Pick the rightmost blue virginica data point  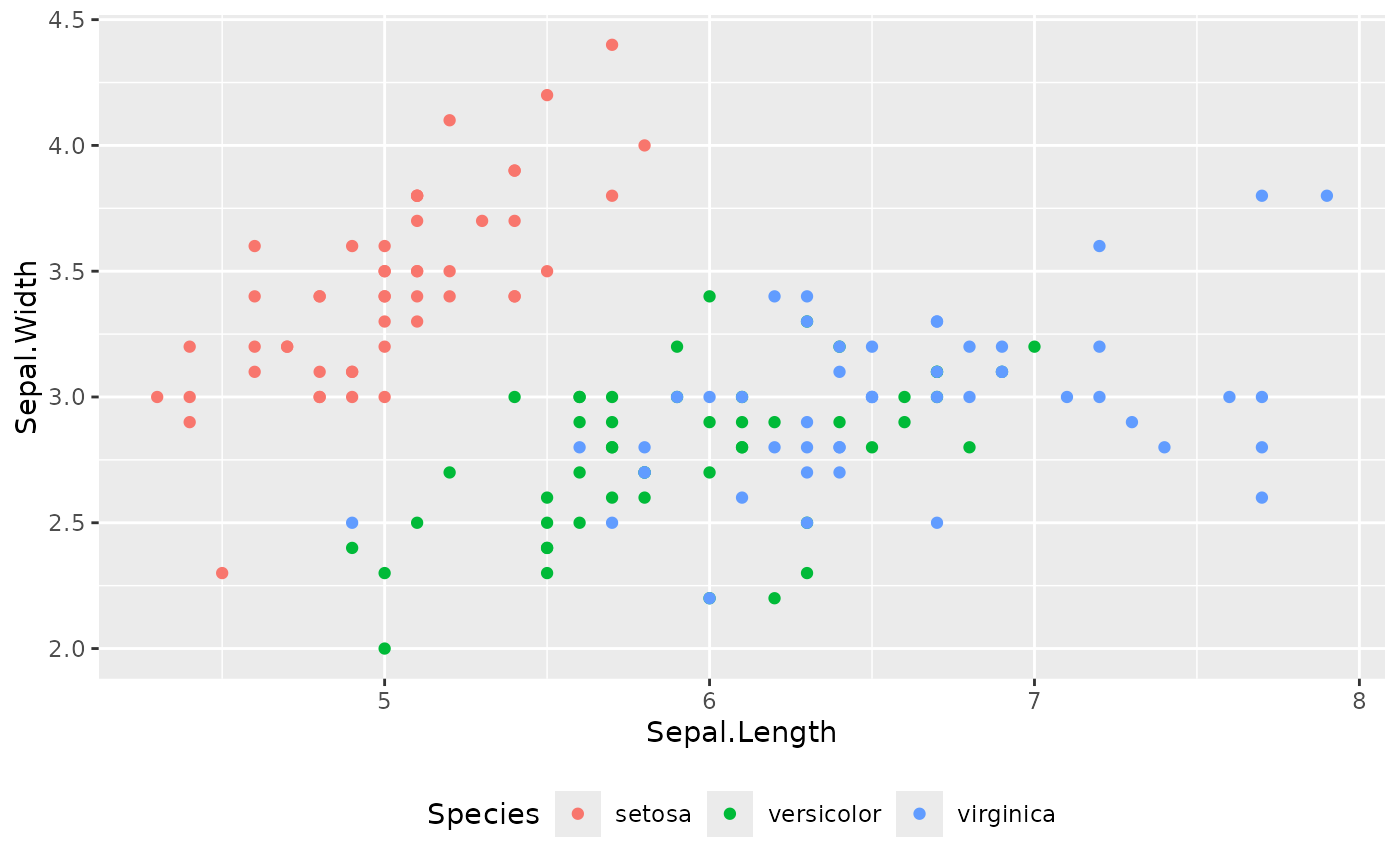(1326, 196)
